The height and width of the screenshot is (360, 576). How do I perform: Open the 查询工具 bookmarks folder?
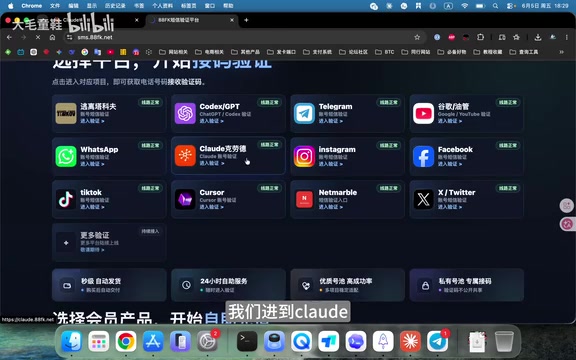(x=524, y=52)
